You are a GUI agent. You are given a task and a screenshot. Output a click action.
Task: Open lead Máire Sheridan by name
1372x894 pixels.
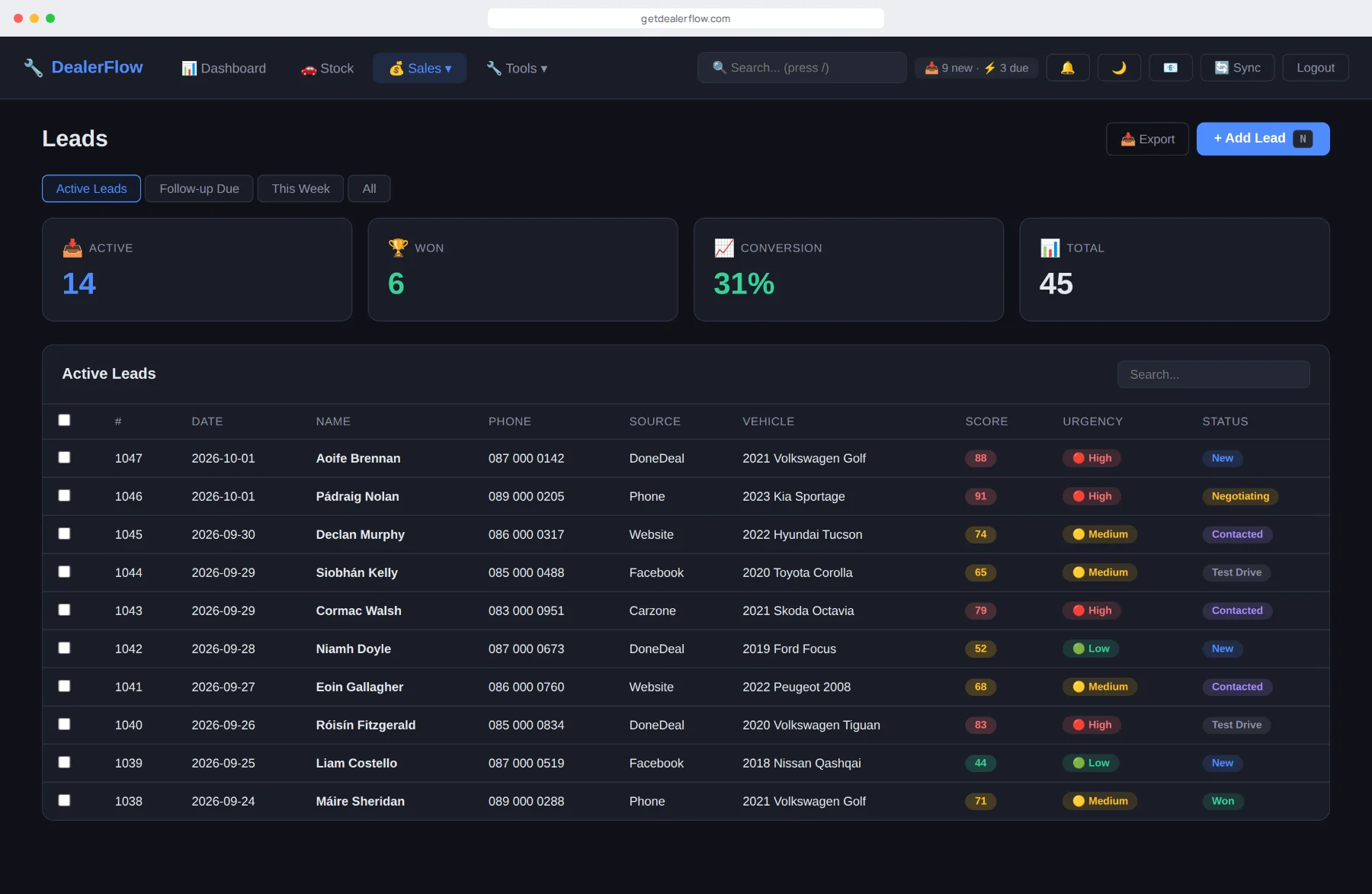coord(361,801)
